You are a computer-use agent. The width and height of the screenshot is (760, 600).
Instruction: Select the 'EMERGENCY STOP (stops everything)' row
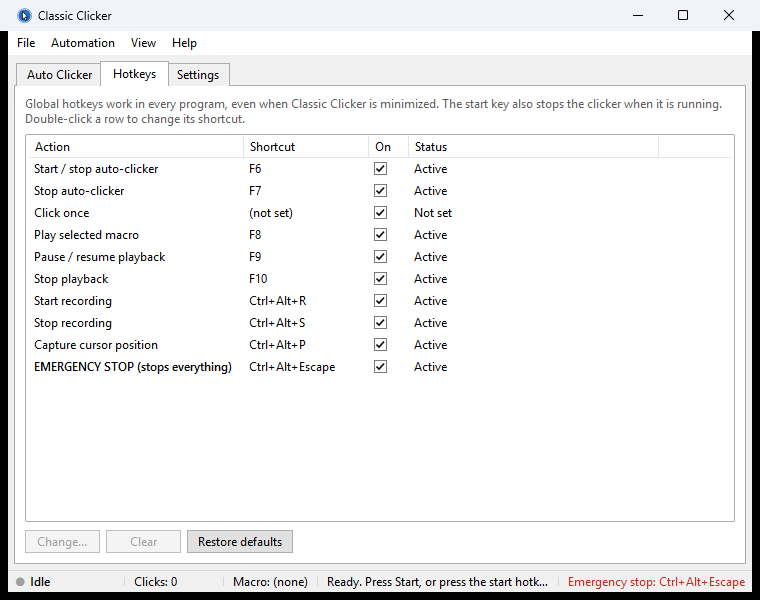[x=380, y=367]
